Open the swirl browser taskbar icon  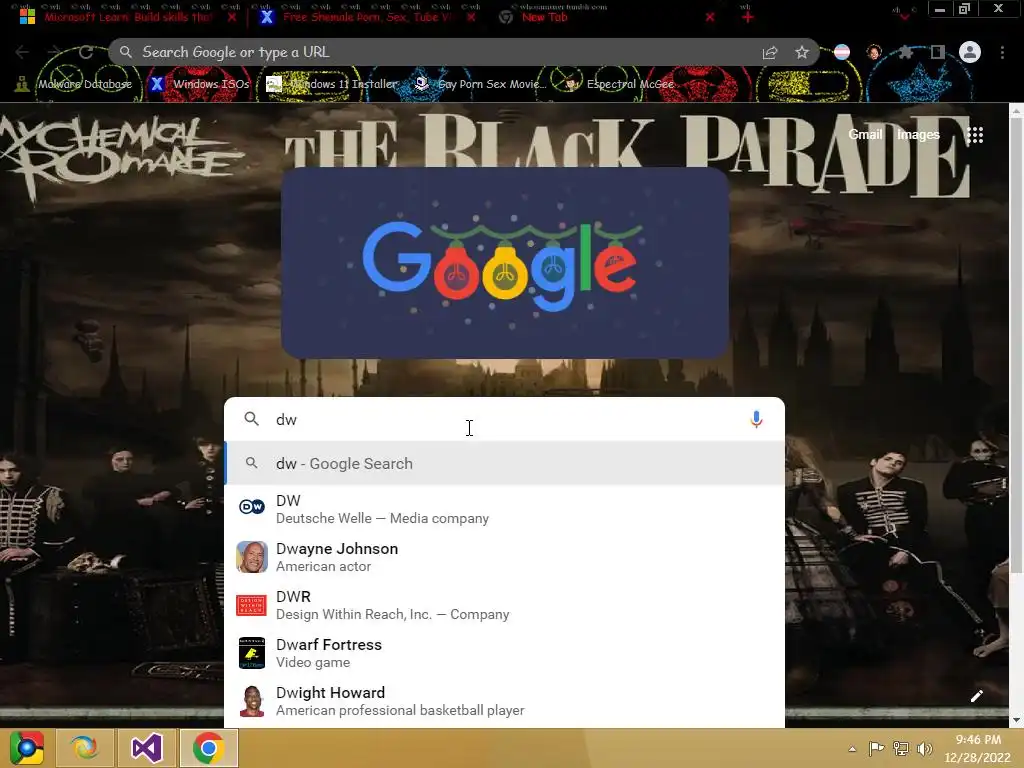[x=86, y=748]
